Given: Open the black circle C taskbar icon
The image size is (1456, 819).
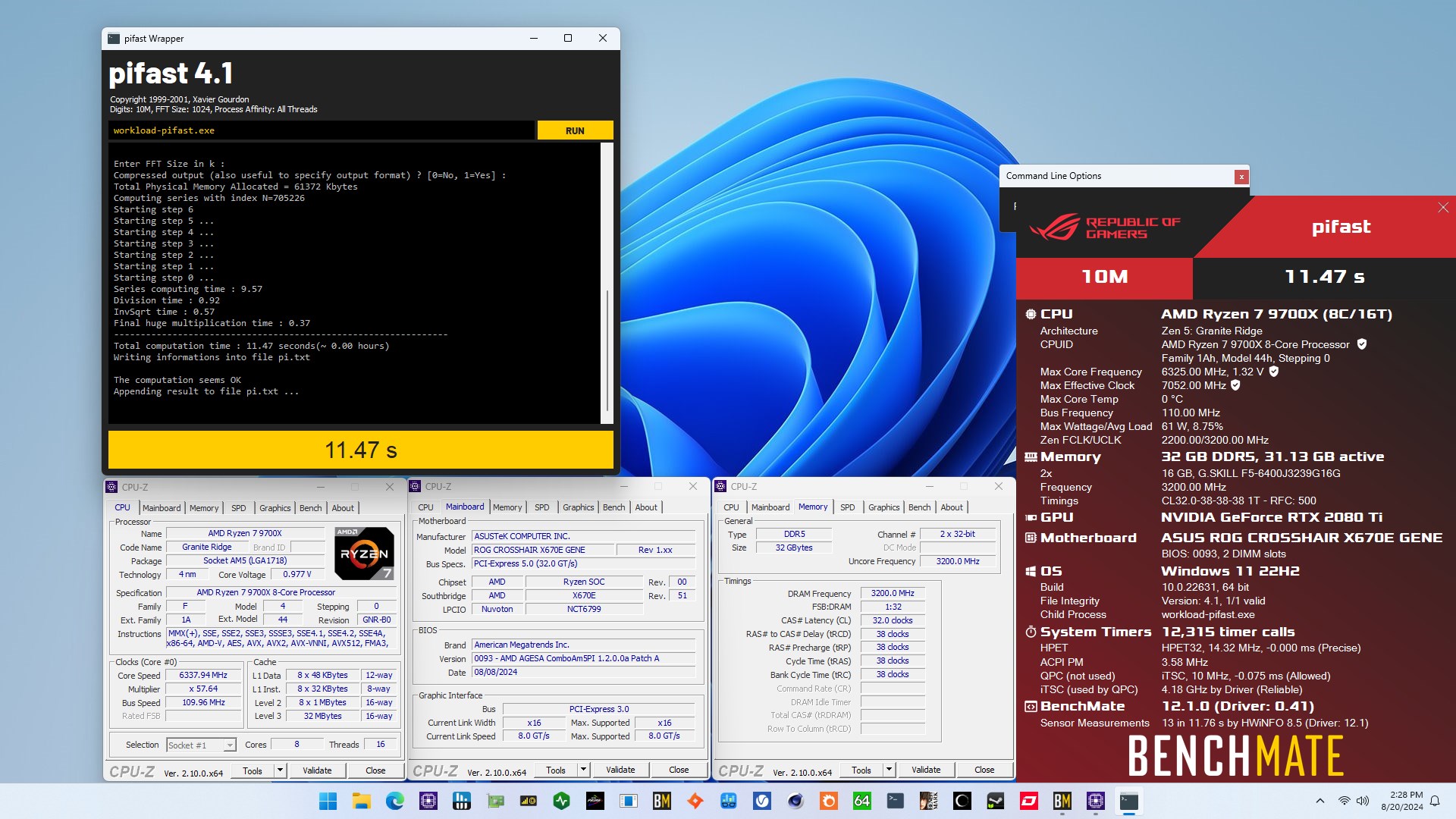Looking at the screenshot, I should 962,801.
